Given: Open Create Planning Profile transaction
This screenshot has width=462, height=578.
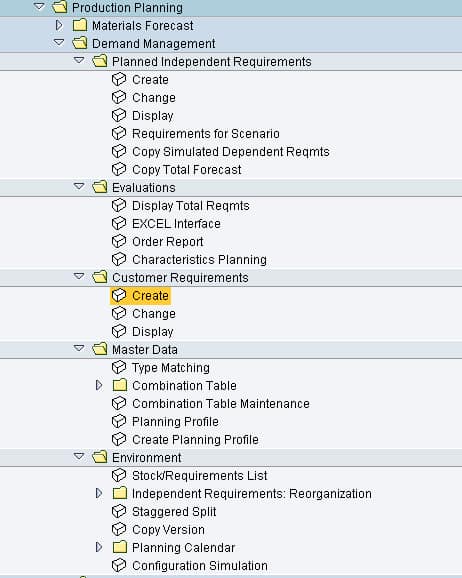Looking at the screenshot, I should [x=195, y=440].
